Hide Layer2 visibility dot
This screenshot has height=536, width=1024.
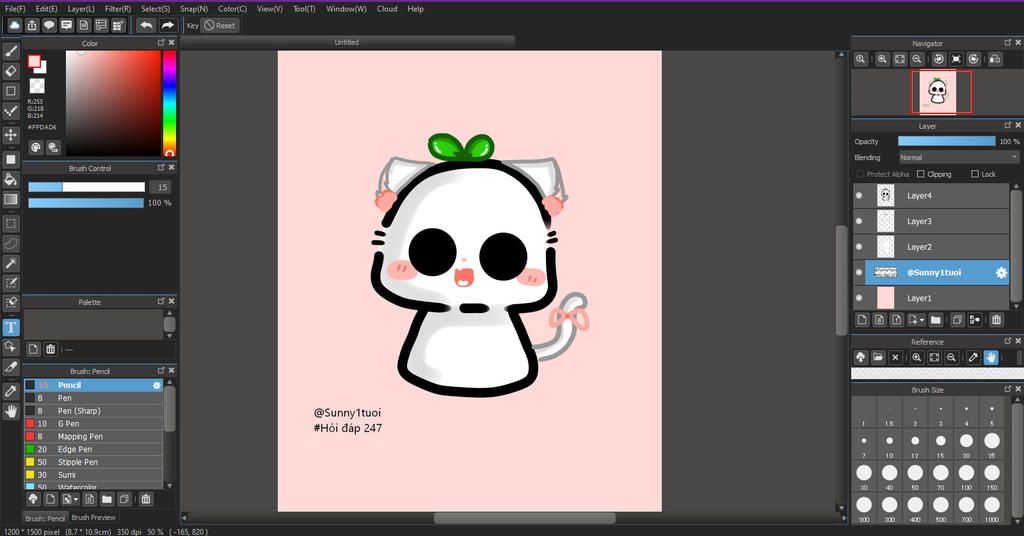pyautogui.click(x=859, y=247)
